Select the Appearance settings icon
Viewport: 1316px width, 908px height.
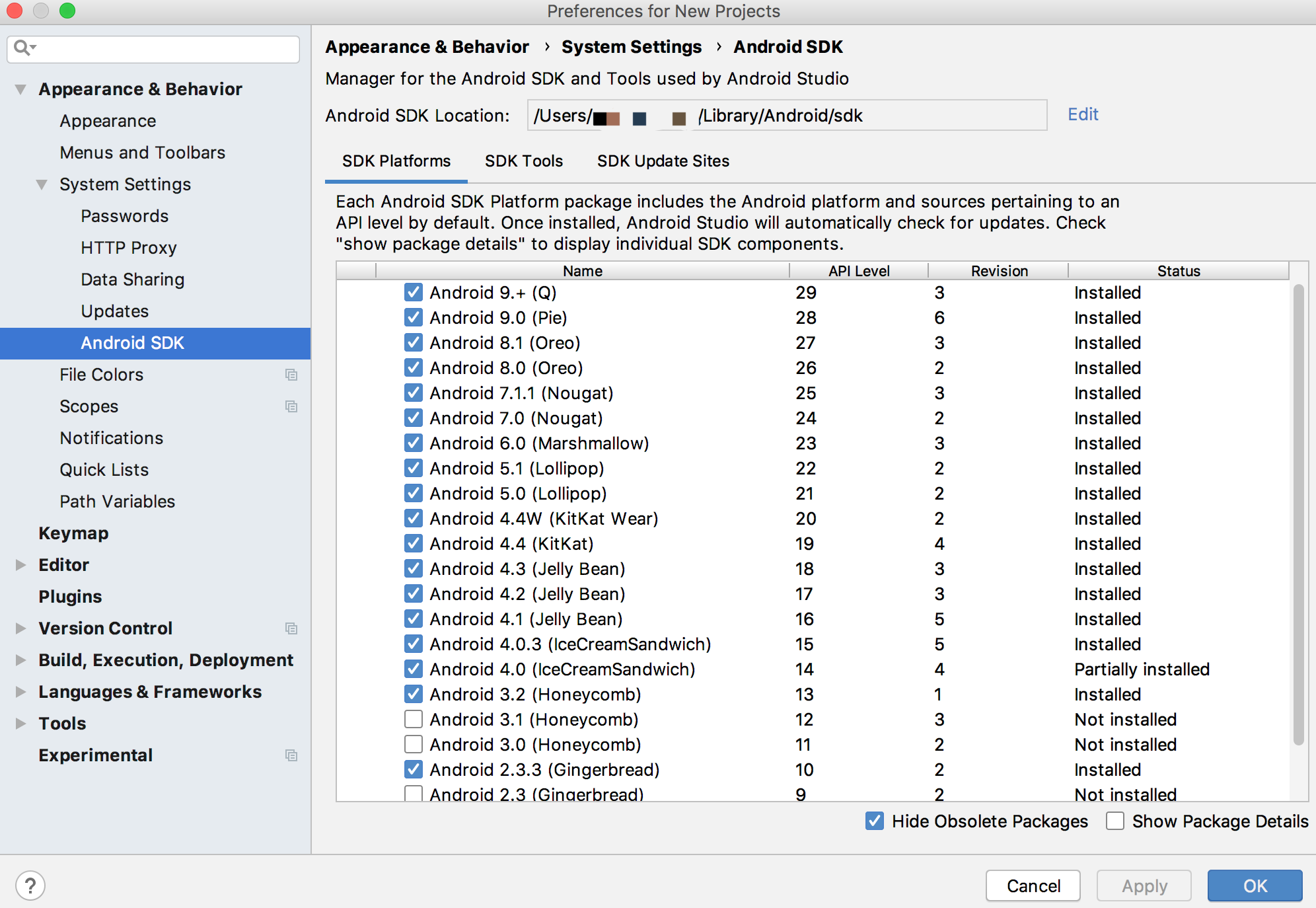(x=107, y=121)
